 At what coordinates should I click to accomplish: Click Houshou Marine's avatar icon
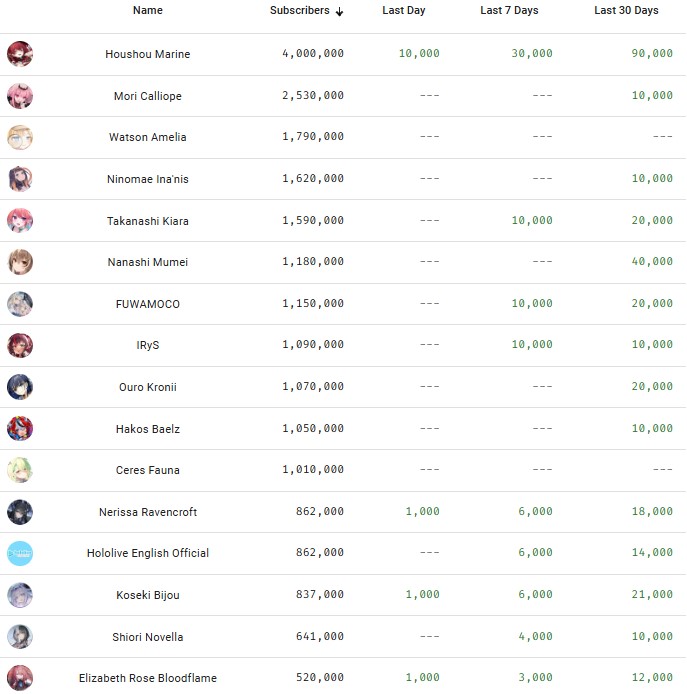tap(20, 54)
